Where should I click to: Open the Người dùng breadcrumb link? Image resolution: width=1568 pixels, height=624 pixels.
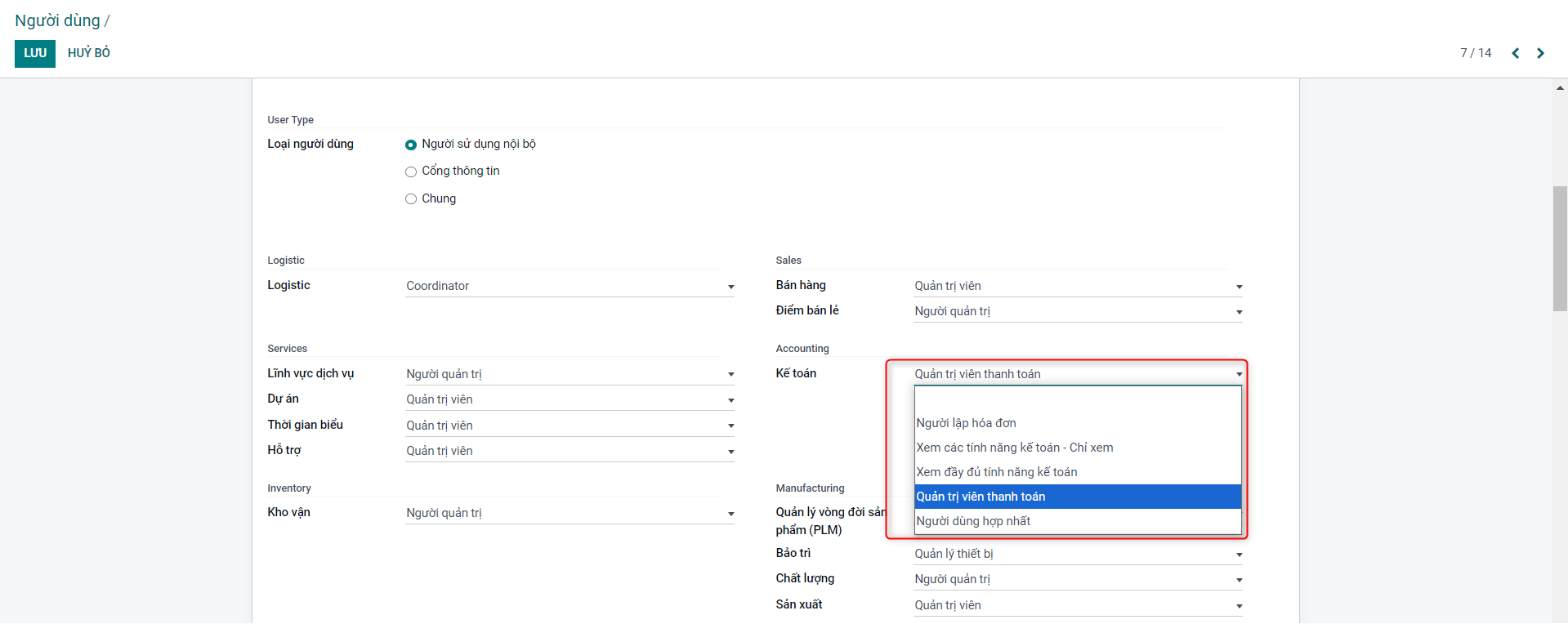(x=57, y=20)
